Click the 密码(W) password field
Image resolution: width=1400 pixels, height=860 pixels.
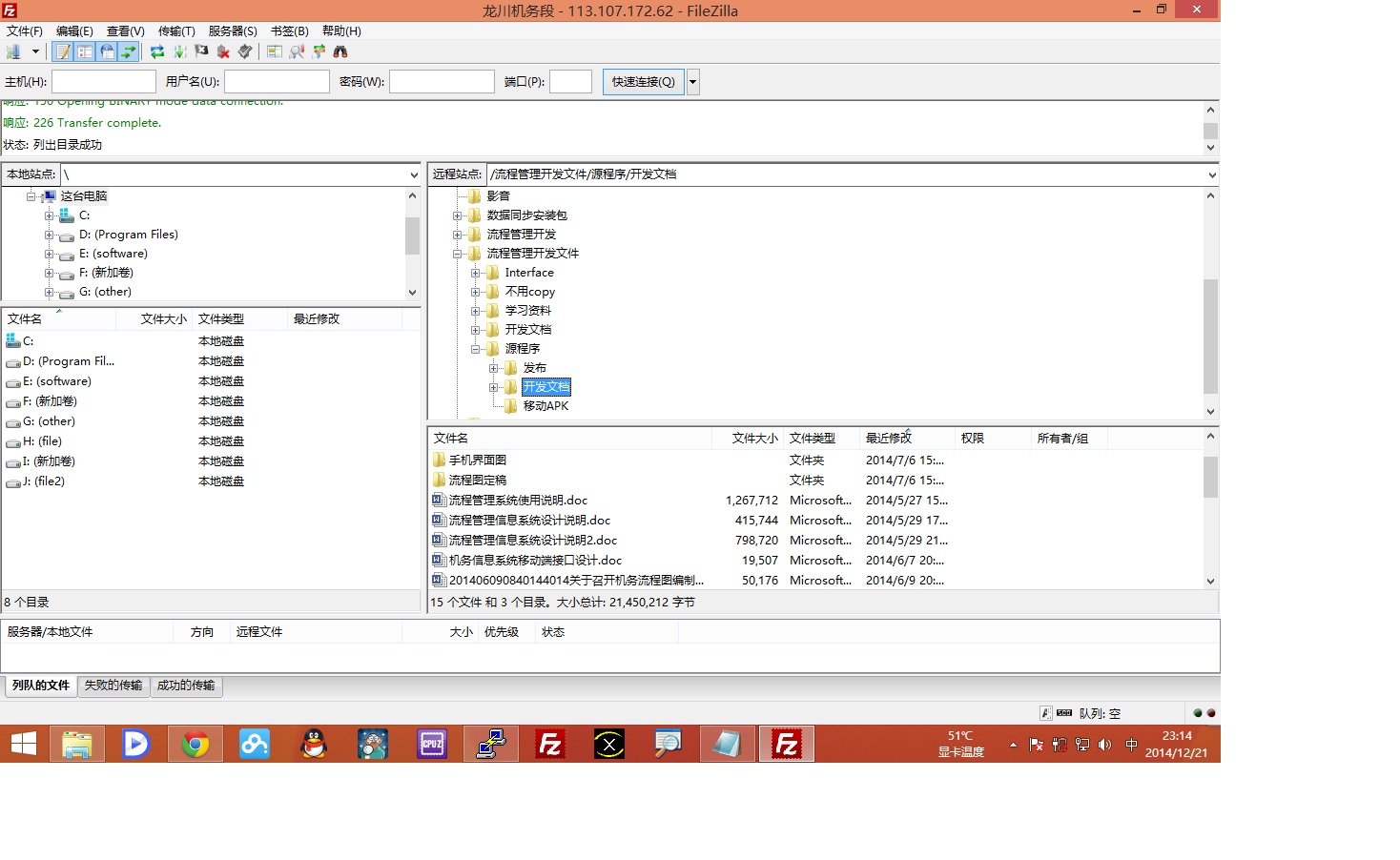442,82
